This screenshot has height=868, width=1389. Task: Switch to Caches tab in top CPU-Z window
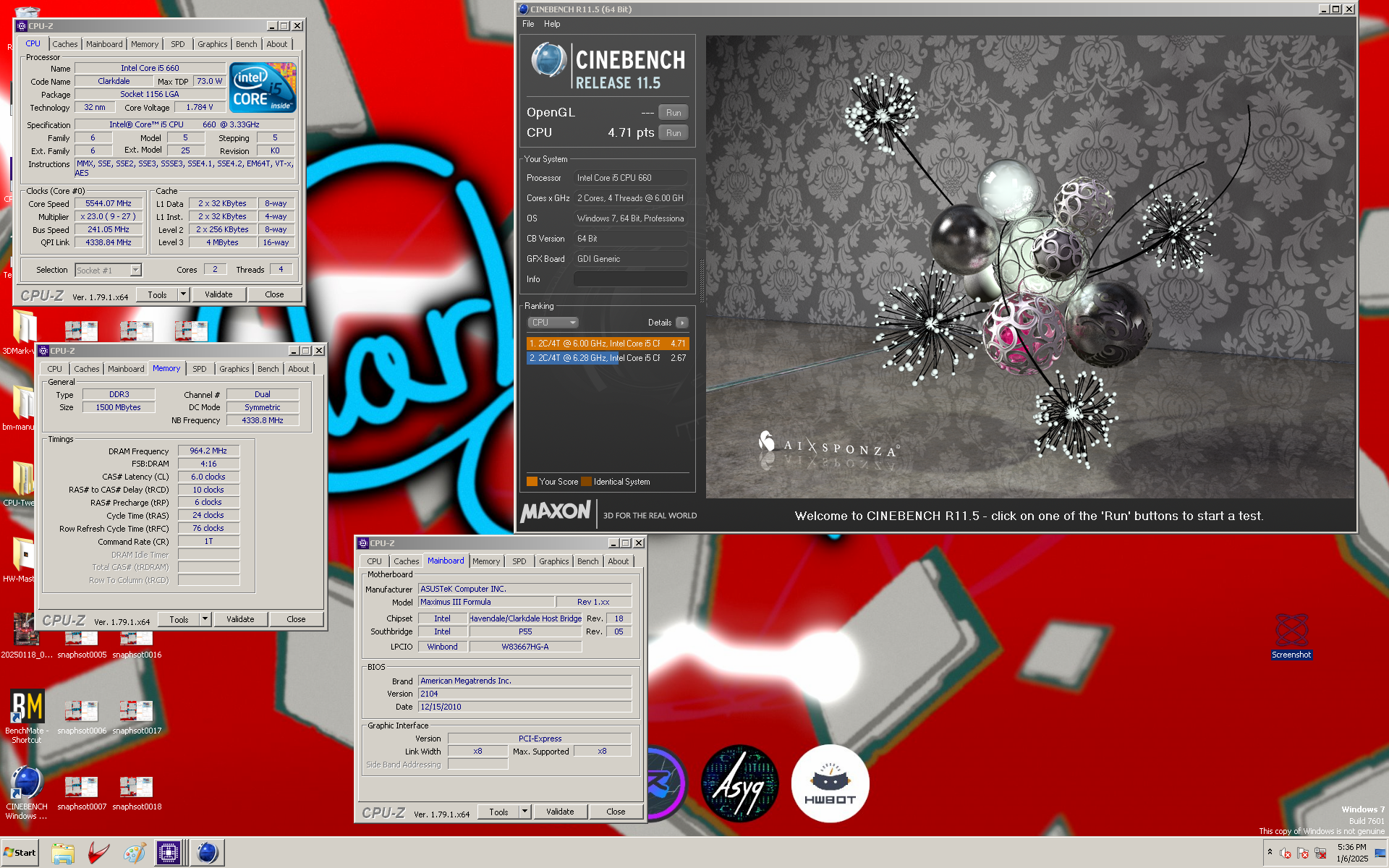[64, 44]
